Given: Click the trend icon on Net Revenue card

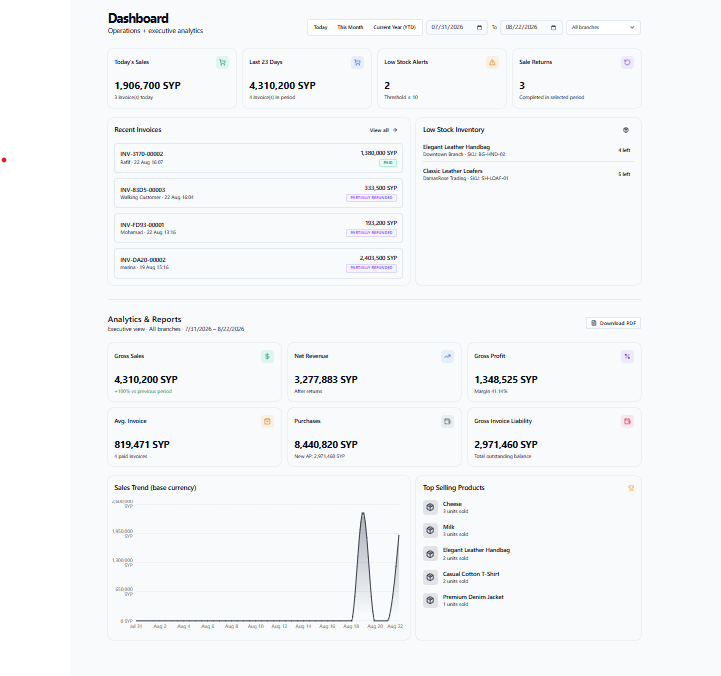Looking at the screenshot, I should 447,356.
